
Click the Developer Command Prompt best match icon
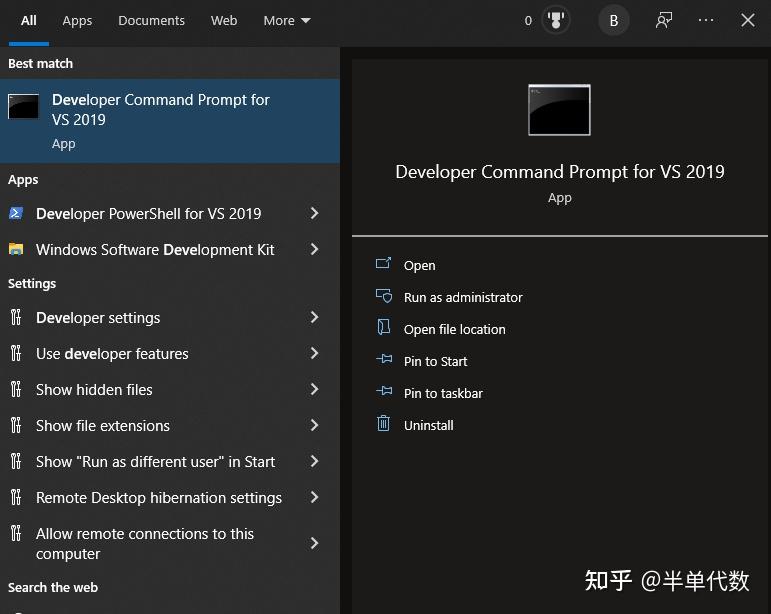(x=23, y=106)
